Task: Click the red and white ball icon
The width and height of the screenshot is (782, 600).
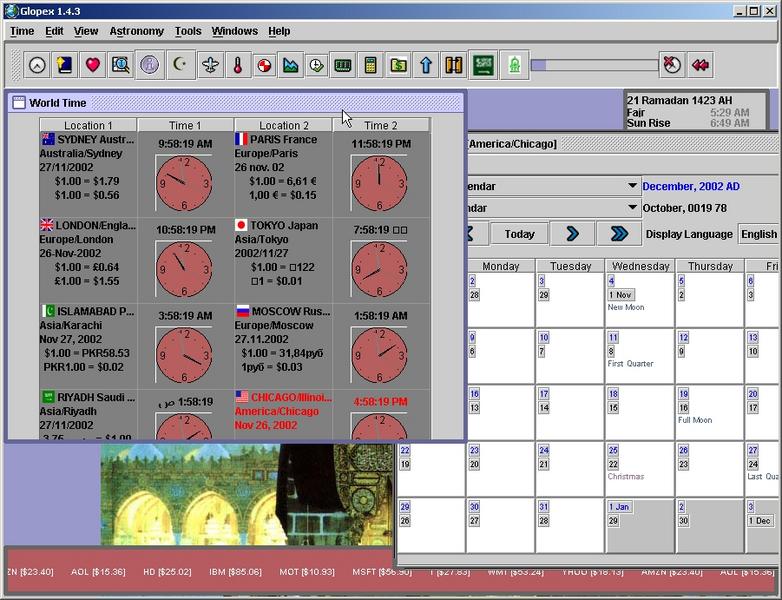Action: click(265, 65)
